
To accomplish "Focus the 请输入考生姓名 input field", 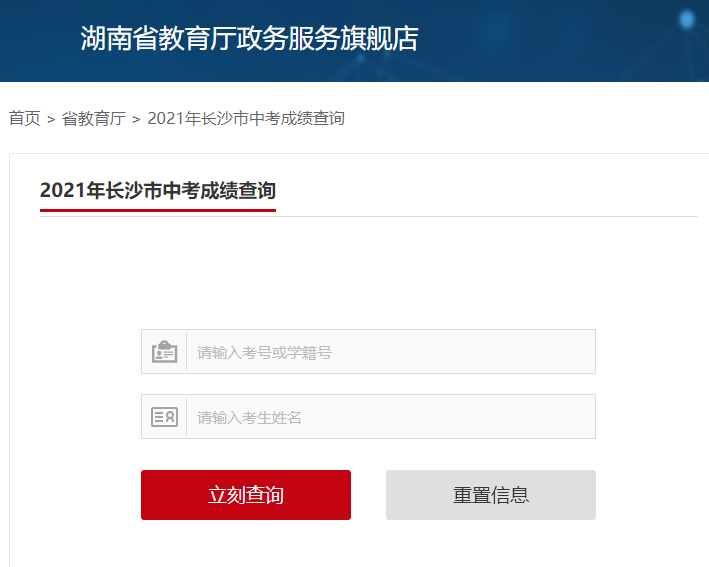I will pos(391,417).
